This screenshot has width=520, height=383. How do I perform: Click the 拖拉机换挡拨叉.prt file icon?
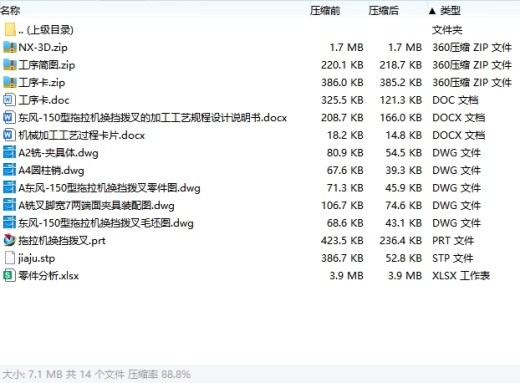coord(9,240)
